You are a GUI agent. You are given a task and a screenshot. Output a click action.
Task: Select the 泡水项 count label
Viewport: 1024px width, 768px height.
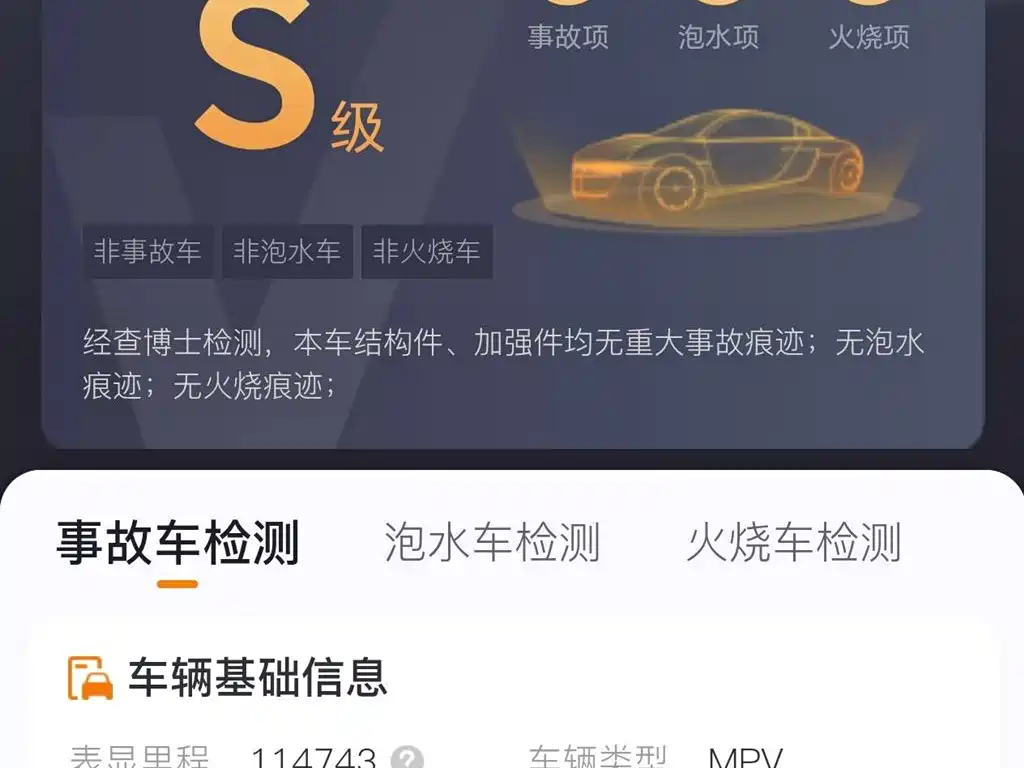[x=718, y=37]
